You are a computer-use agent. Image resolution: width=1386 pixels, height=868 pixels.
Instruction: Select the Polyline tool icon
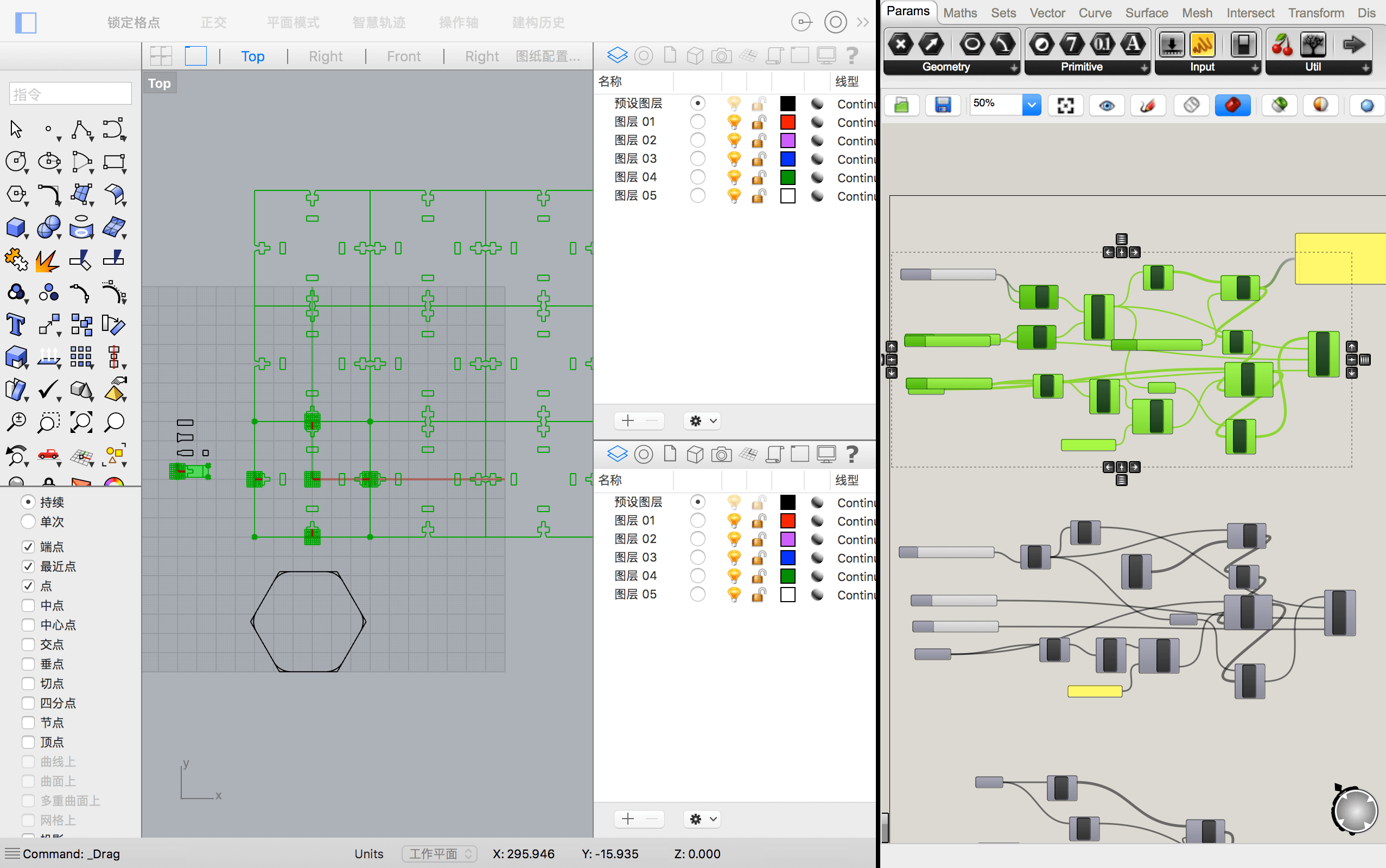point(81,130)
